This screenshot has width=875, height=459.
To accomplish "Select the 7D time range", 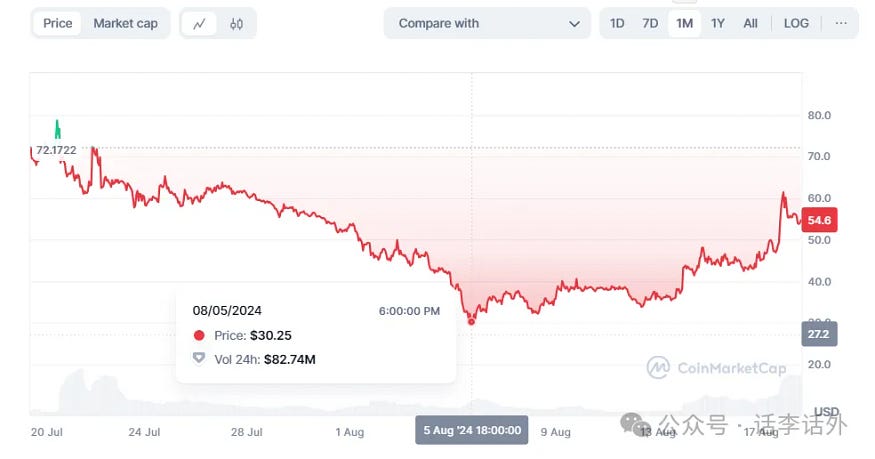I will pyautogui.click(x=650, y=23).
